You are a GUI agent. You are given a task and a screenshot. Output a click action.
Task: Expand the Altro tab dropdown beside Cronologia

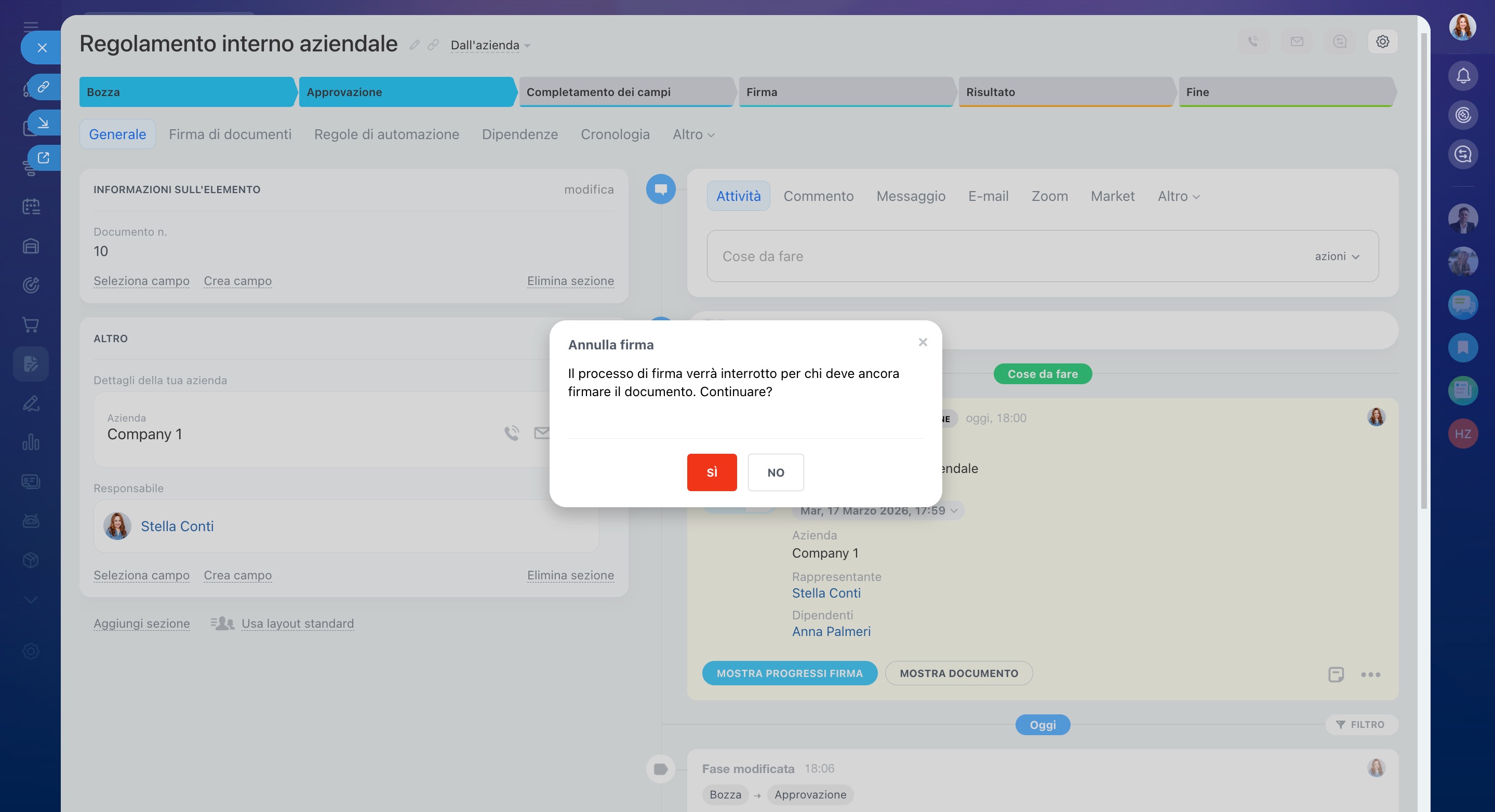click(x=693, y=134)
